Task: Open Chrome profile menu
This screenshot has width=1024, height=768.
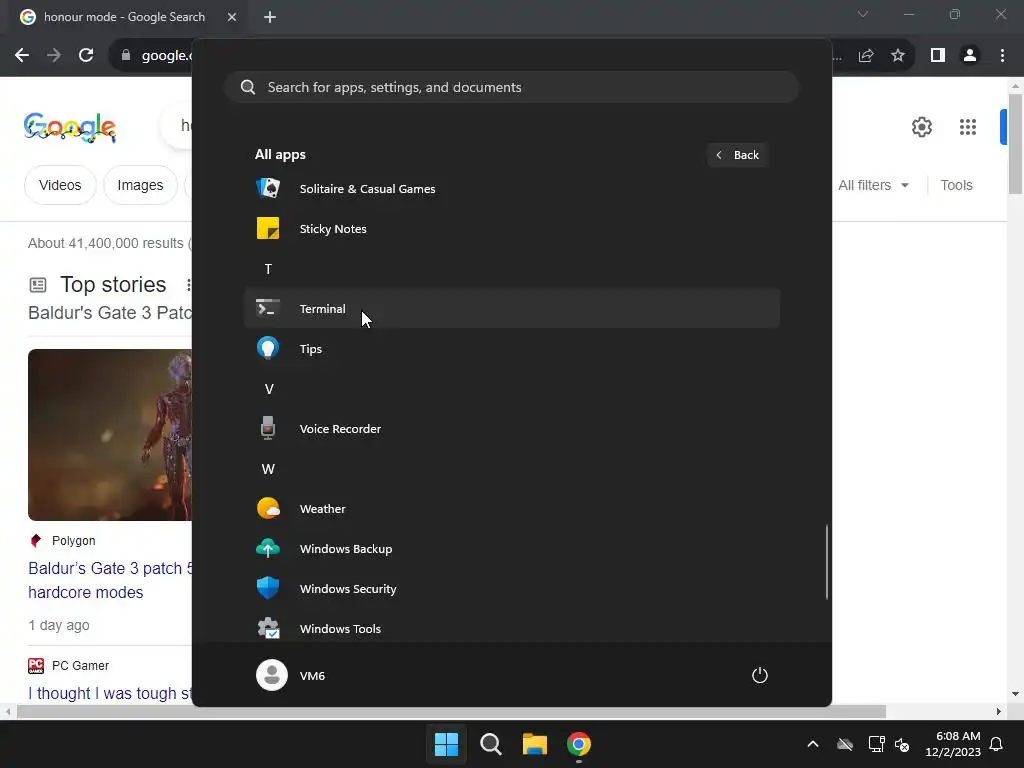Action: (970, 56)
